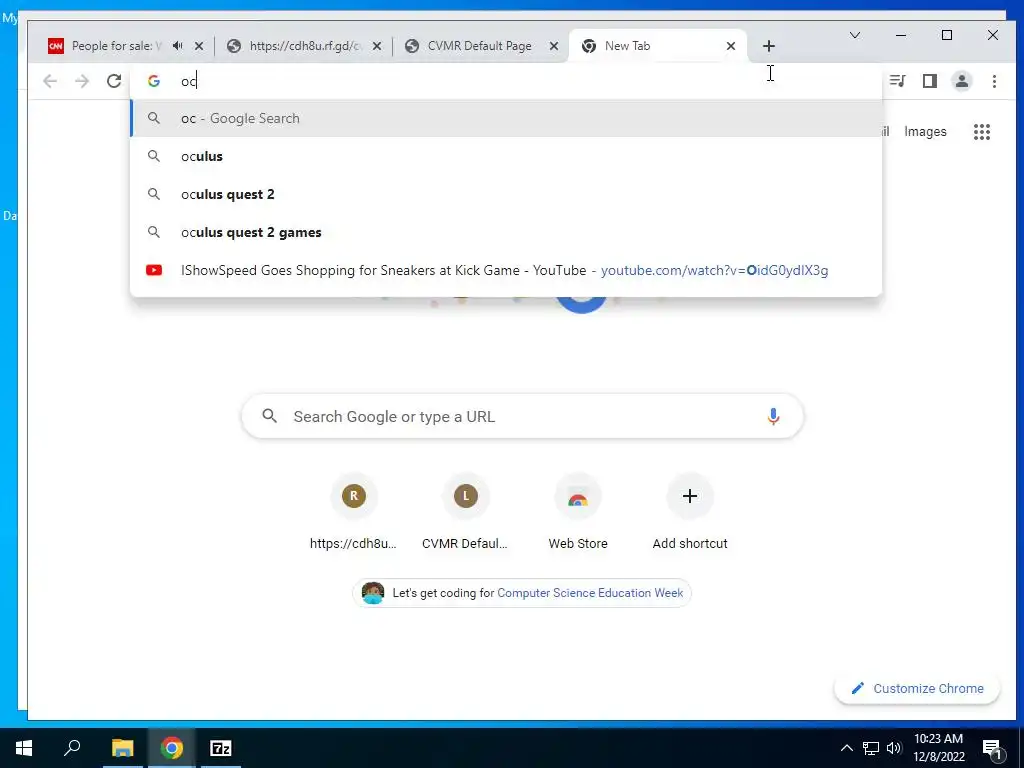The width and height of the screenshot is (1024, 768).
Task: Show hidden system tray icons
Action: (846, 748)
